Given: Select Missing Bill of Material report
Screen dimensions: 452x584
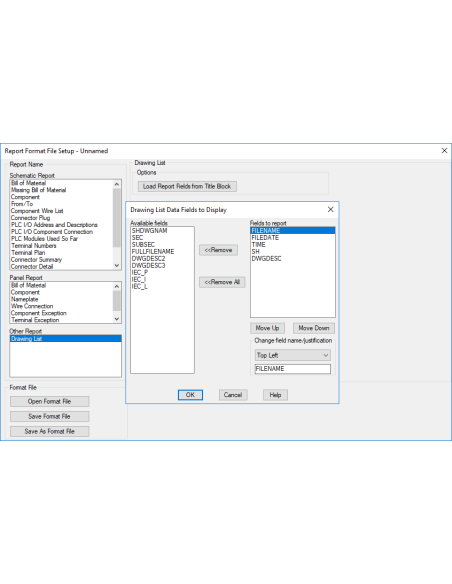Looking at the screenshot, I should tap(61, 190).
